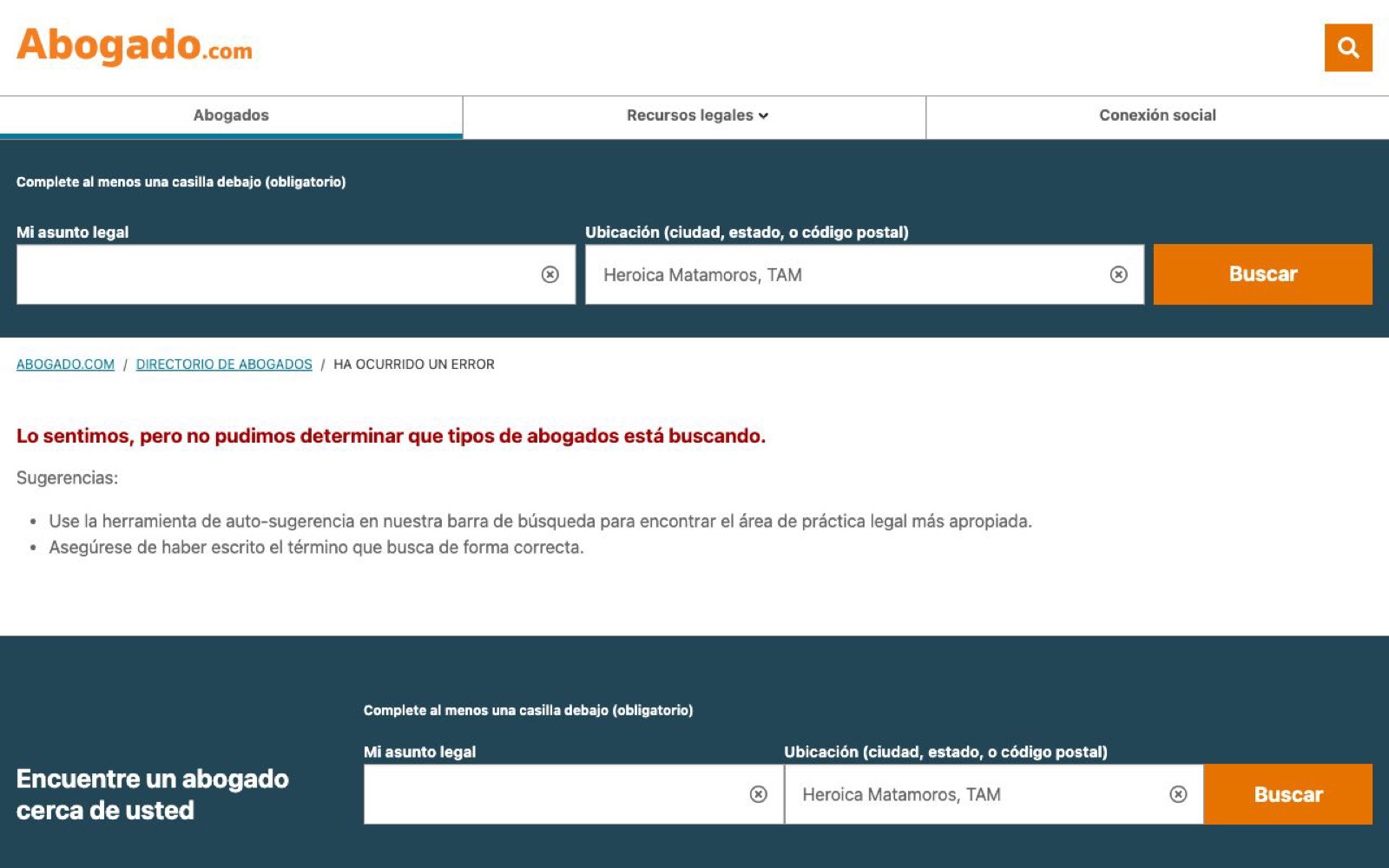
Task: Click the top Complete al menos una casilla note
Action: click(181, 182)
